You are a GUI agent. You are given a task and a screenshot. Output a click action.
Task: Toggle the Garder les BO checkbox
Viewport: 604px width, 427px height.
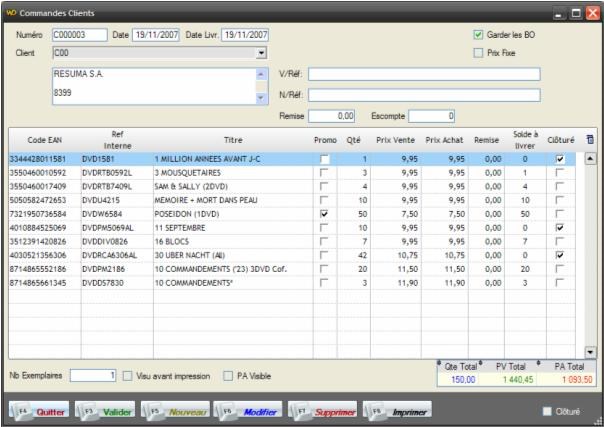478,35
